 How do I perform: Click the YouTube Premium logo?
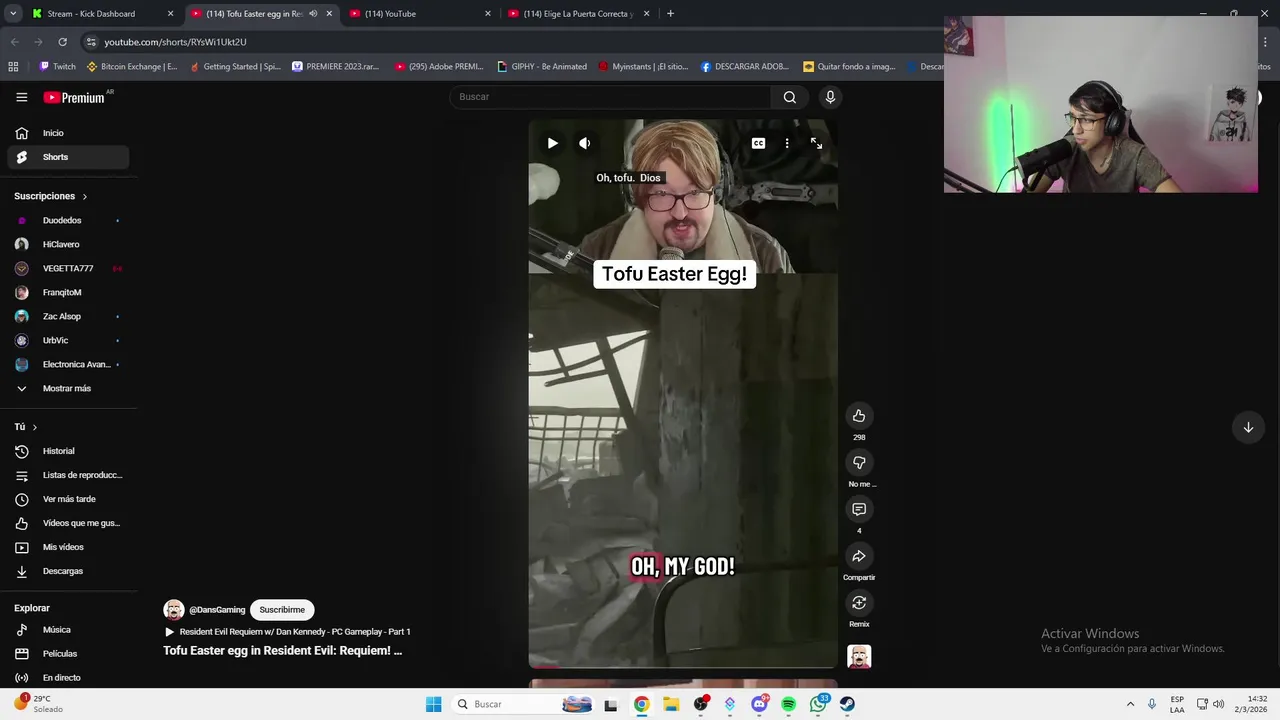75,97
